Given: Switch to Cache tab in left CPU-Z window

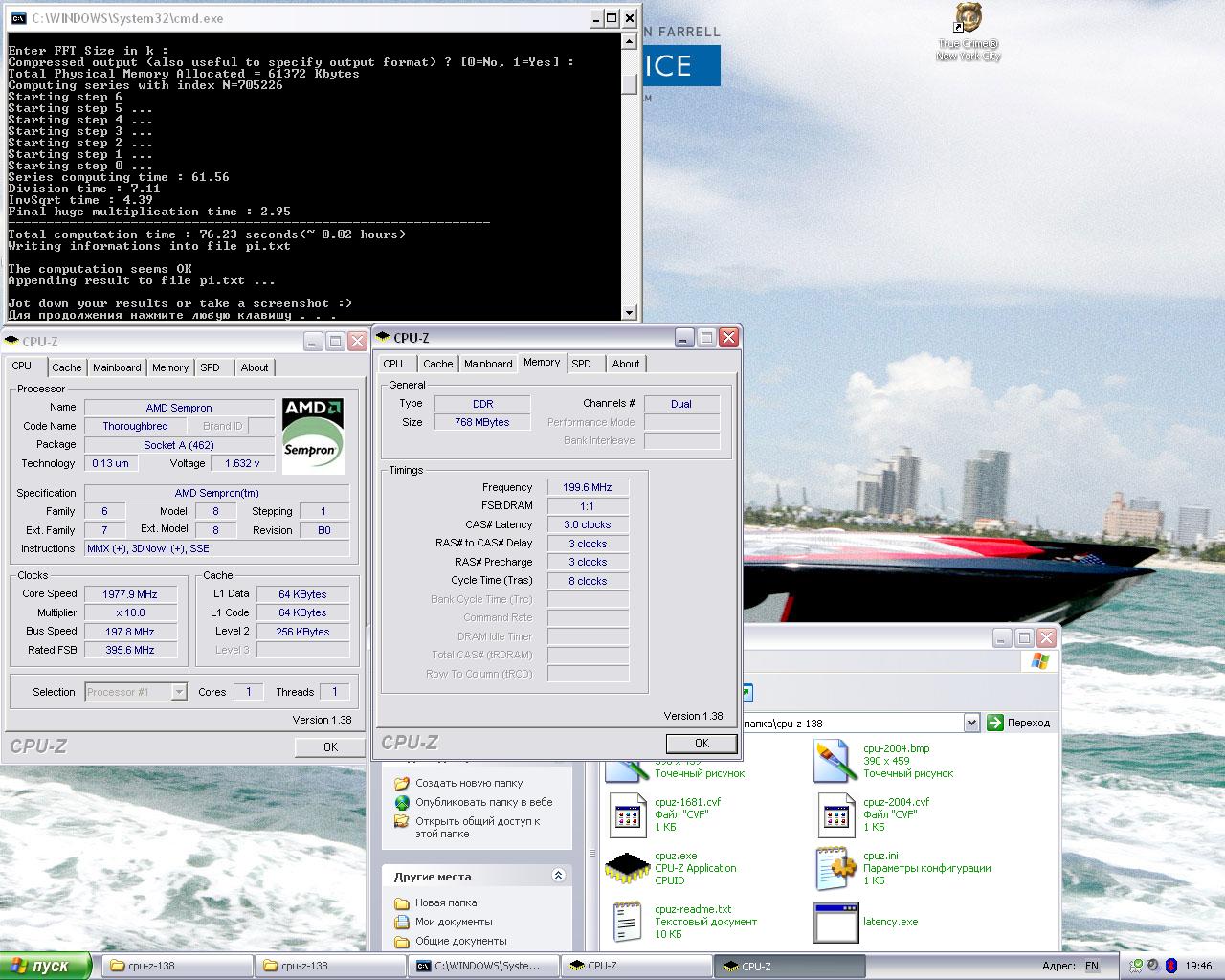Looking at the screenshot, I should click(67, 367).
